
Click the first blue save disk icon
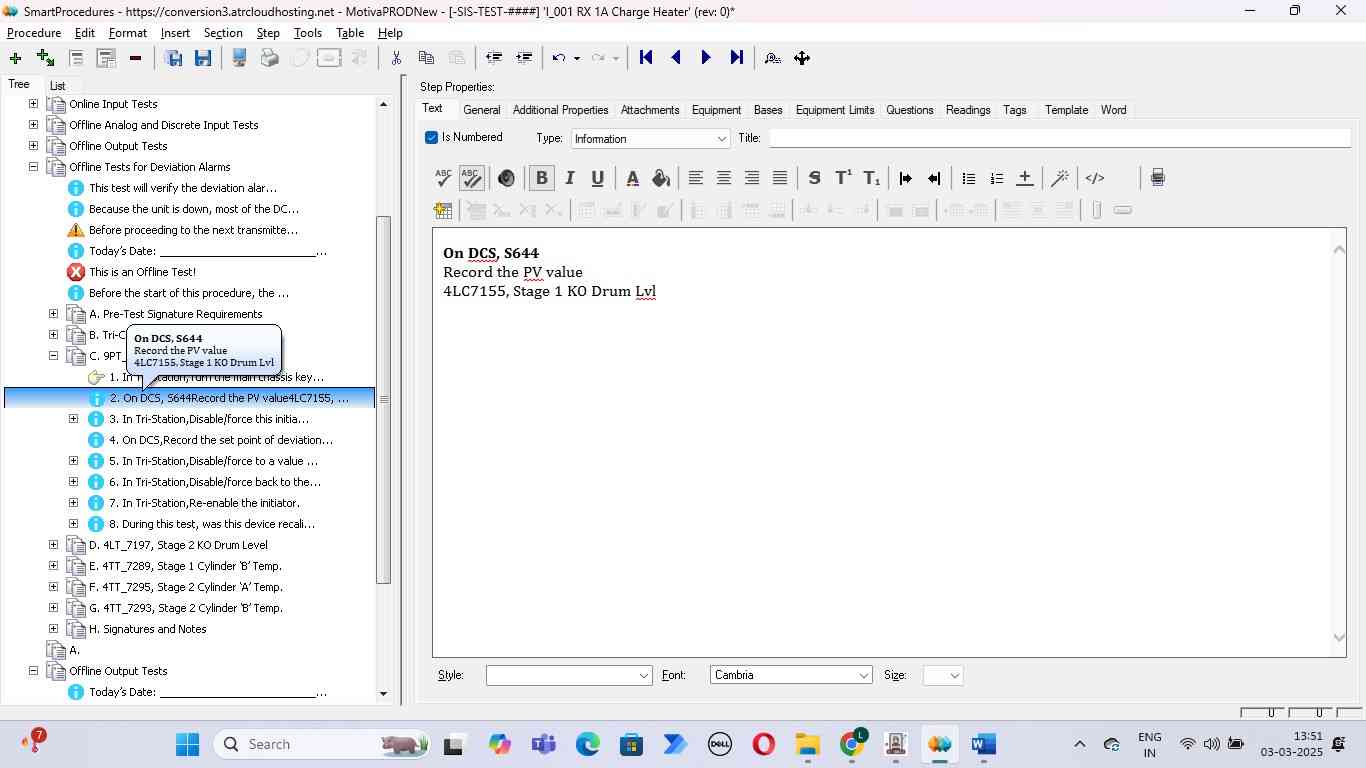[x=173, y=58]
